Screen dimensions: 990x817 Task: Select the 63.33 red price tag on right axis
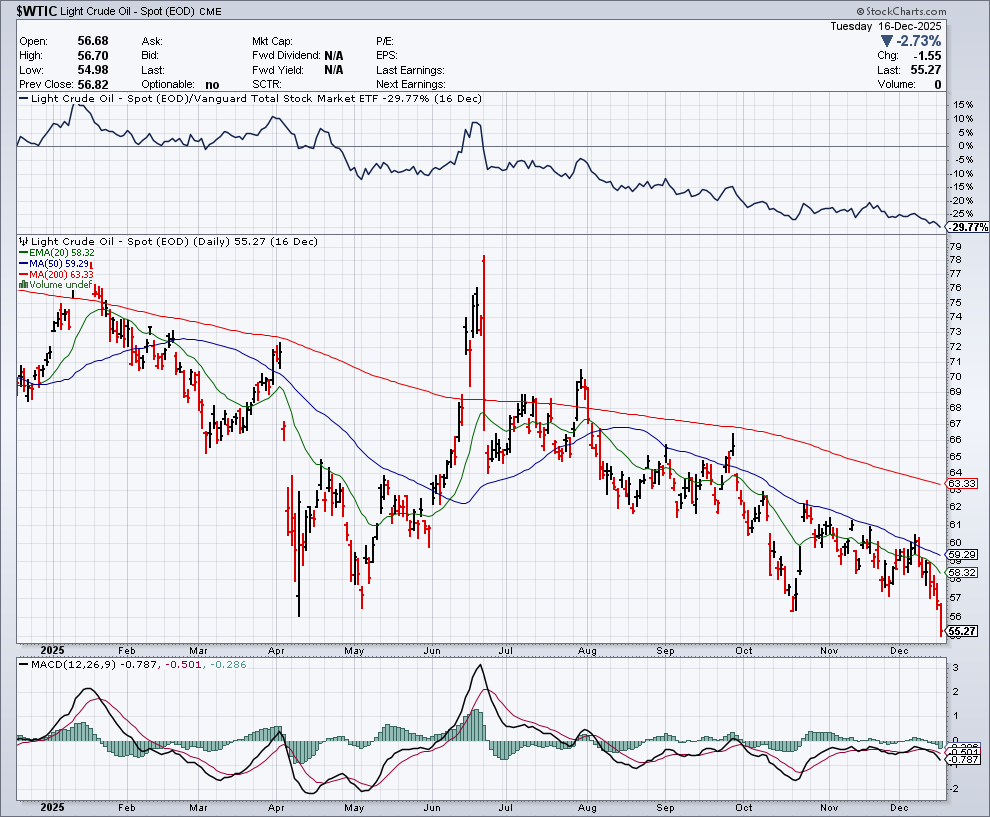point(961,484)
